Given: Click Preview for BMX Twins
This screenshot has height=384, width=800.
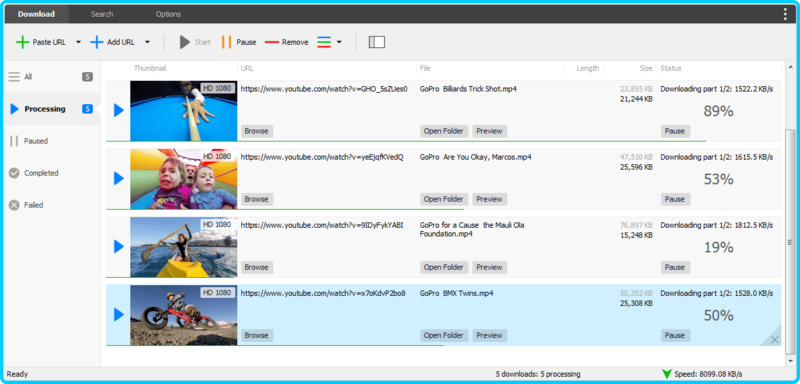Looking at the screenshot, I should pyautogui.click(x=489, y=336).
